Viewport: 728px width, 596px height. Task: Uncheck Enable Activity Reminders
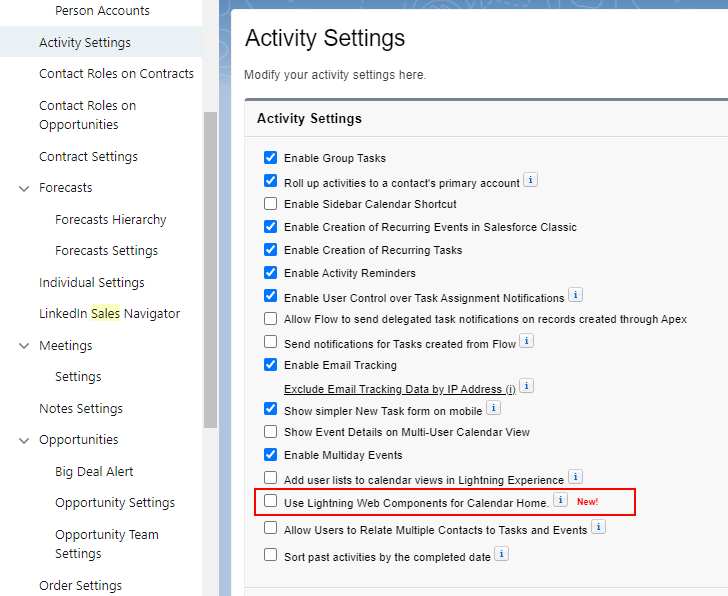click(270, 272)
